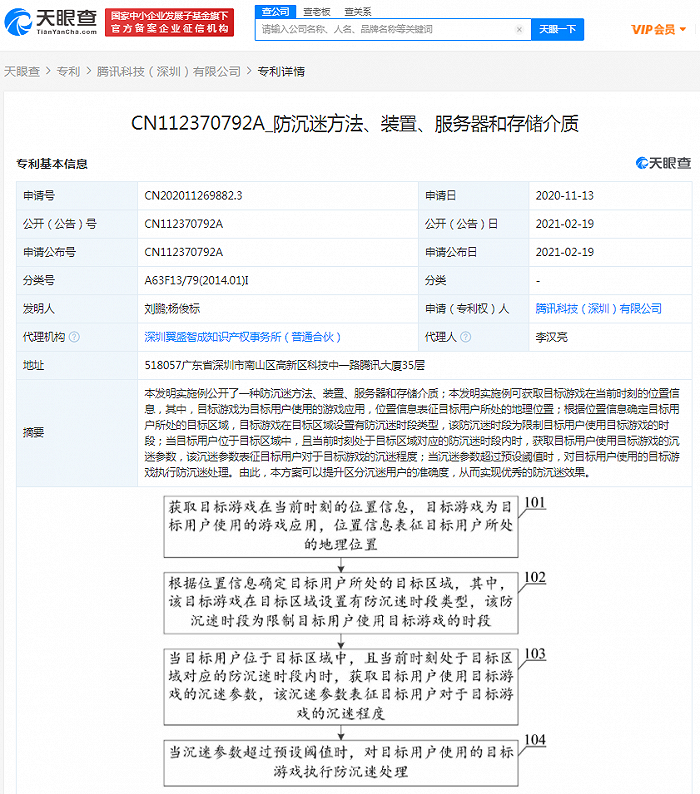Open 专利 breadcrumb link
This screenshot has height=794, width=700.
[68, 71]
